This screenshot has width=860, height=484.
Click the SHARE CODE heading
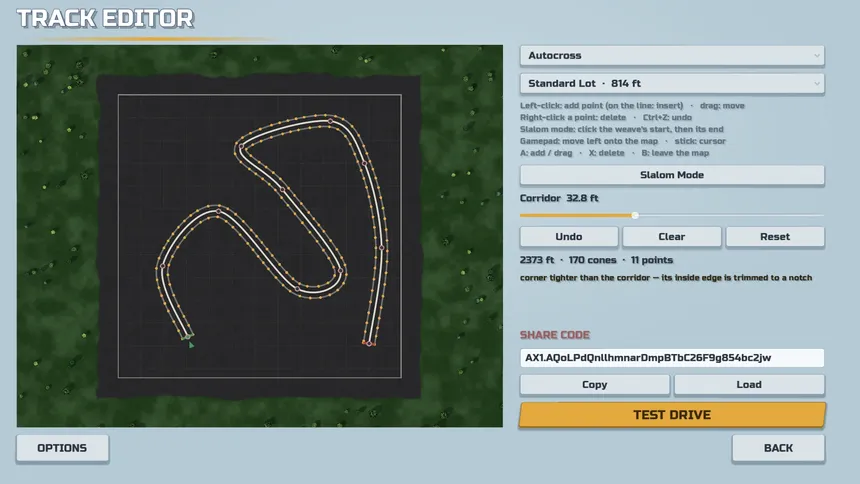pos(555,335)
